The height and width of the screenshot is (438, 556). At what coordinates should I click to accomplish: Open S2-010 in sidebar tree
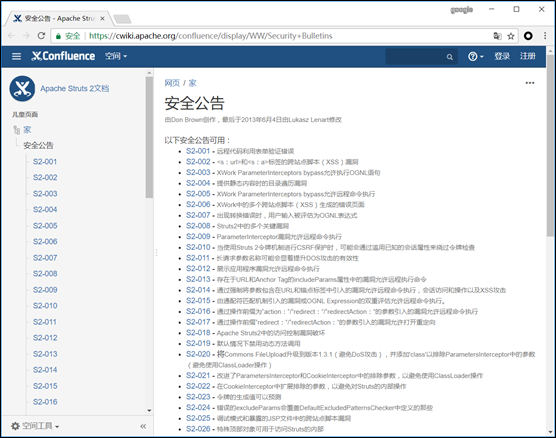(45, 306)
